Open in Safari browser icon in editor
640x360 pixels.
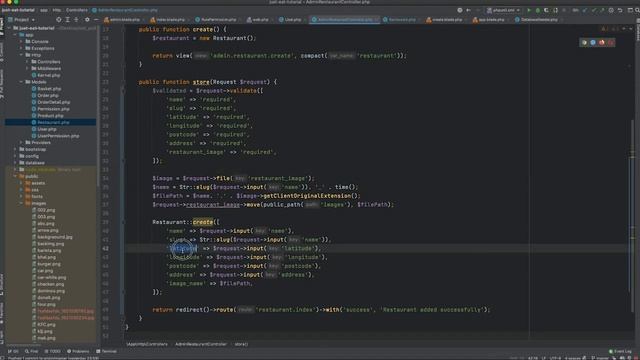tap(593, 42)
